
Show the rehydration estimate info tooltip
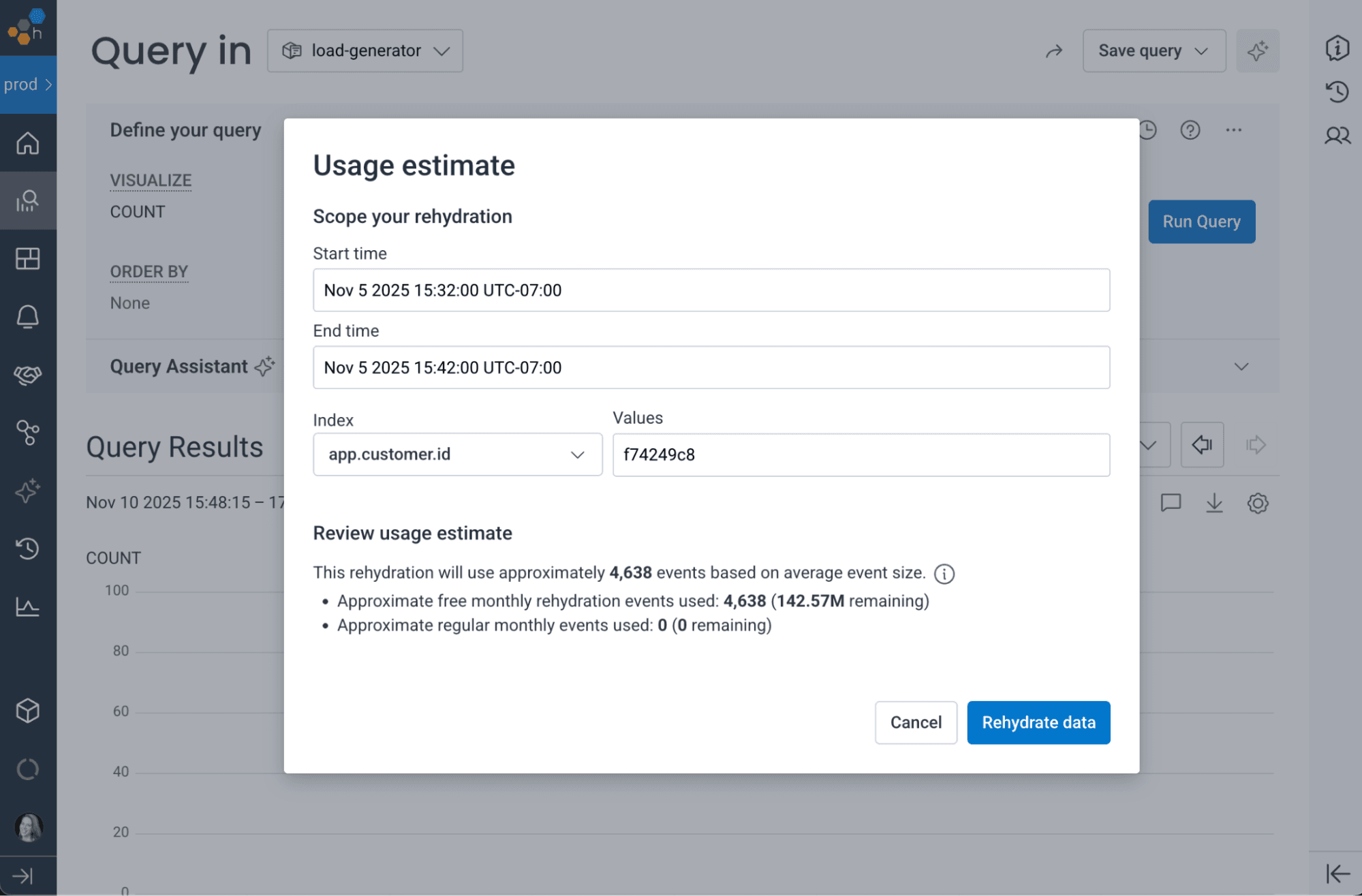click(x=944, y=574)
